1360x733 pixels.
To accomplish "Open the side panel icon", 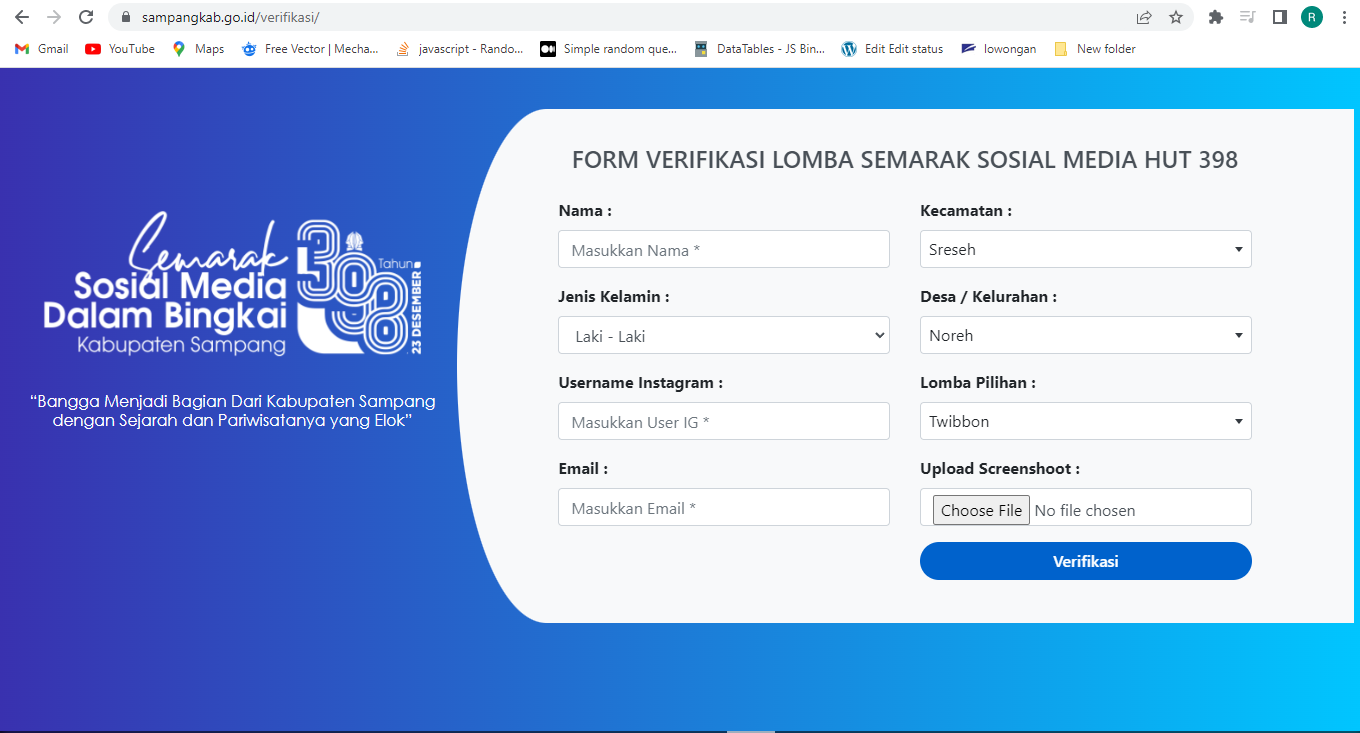I will click(x=1279, y=17).
